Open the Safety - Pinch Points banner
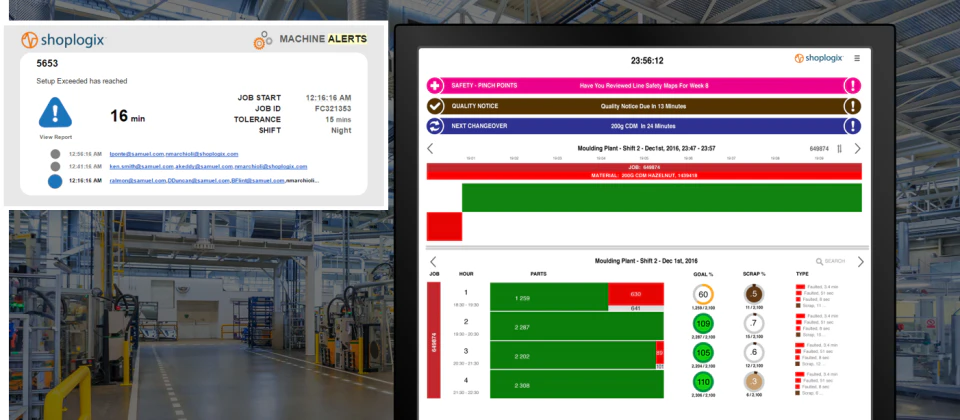960x420 pixels. pyautogui.click(x=643, y=86)
